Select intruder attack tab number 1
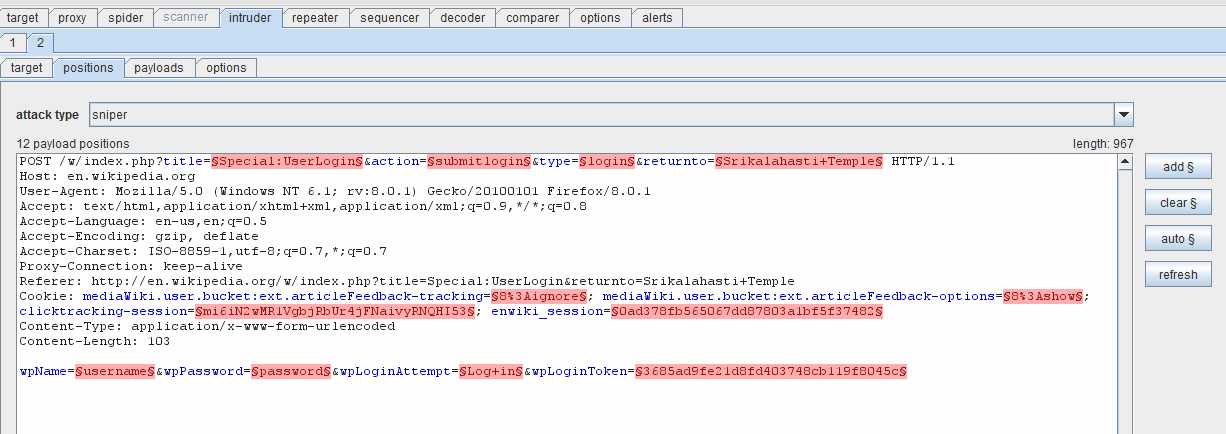 coord(12,42)
